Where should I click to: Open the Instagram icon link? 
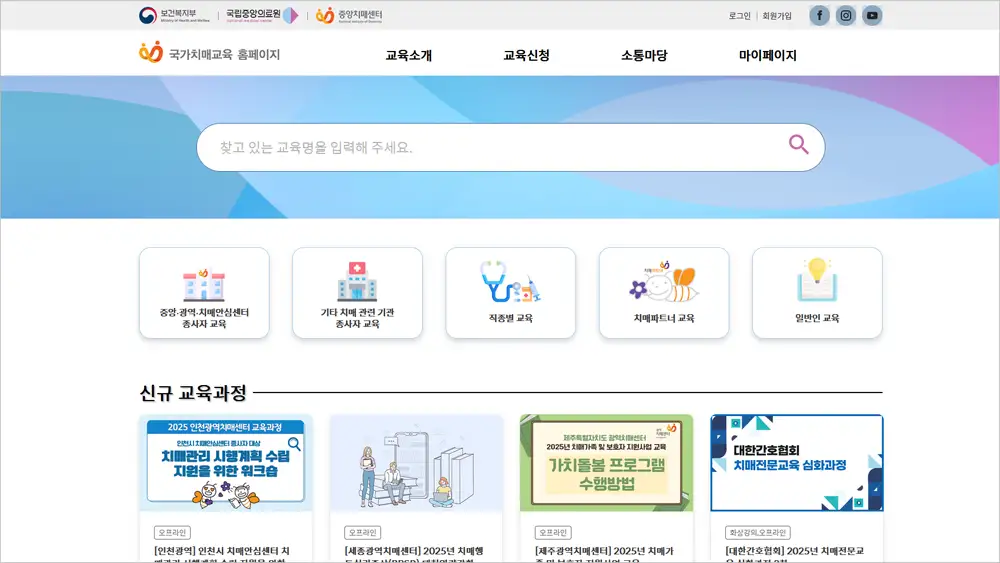[846, 15]
